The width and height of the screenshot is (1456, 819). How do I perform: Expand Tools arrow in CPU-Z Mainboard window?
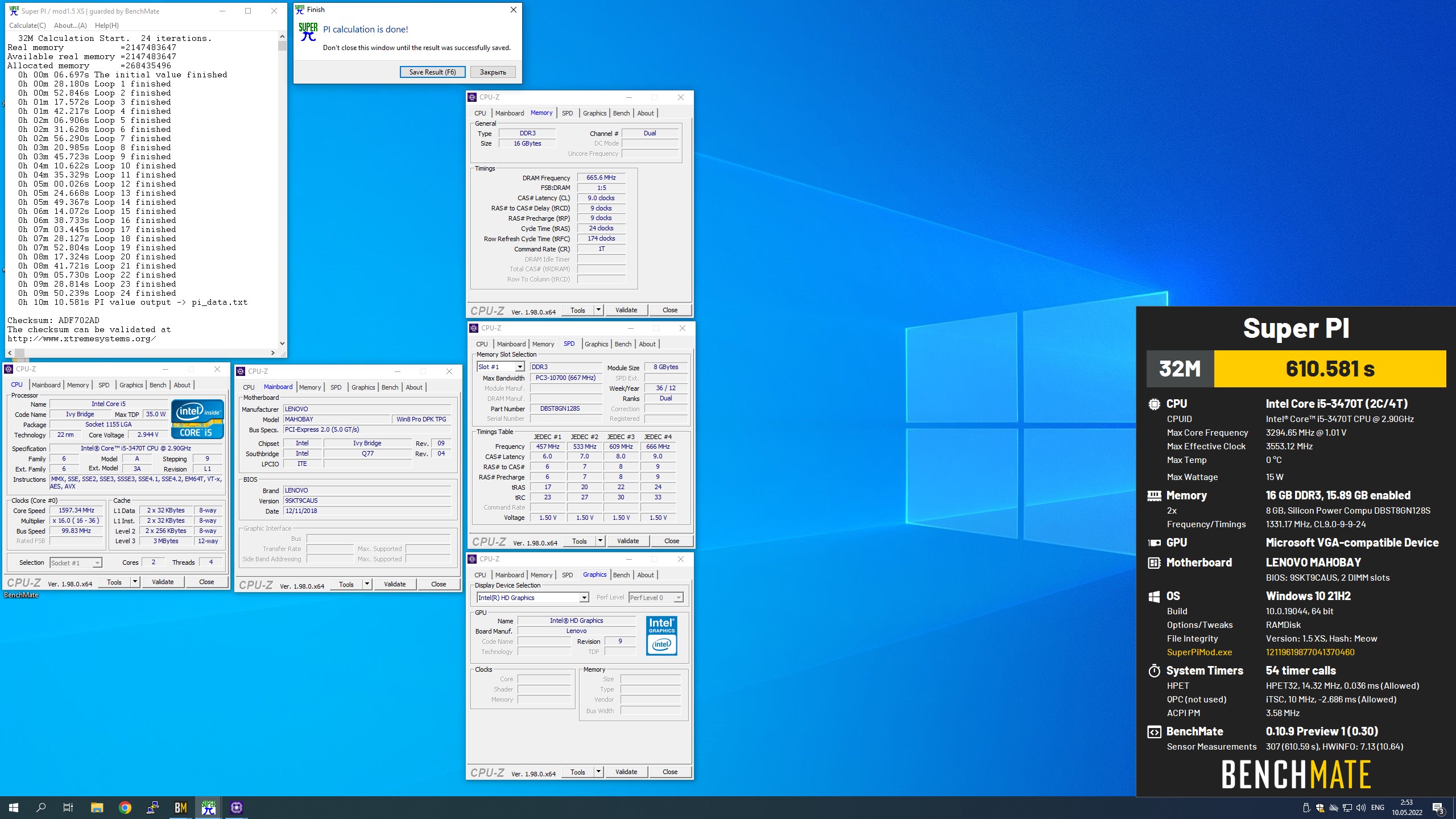[x=367, y=584]
